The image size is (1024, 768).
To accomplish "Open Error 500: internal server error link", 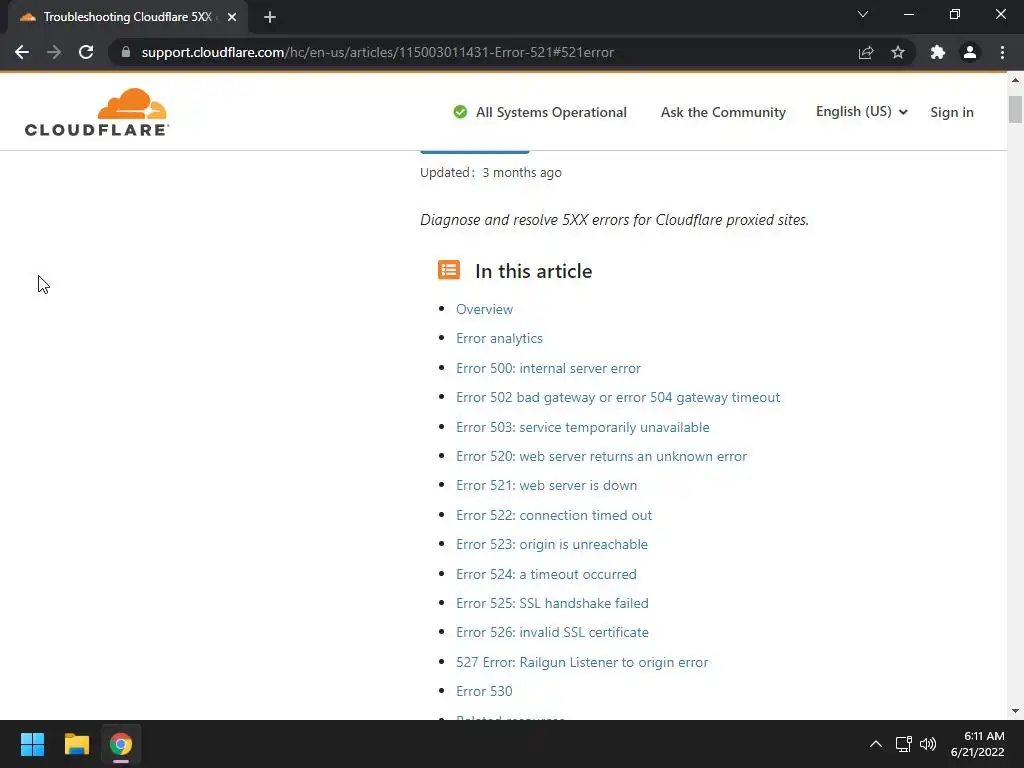I will click(x=548, y=368).
